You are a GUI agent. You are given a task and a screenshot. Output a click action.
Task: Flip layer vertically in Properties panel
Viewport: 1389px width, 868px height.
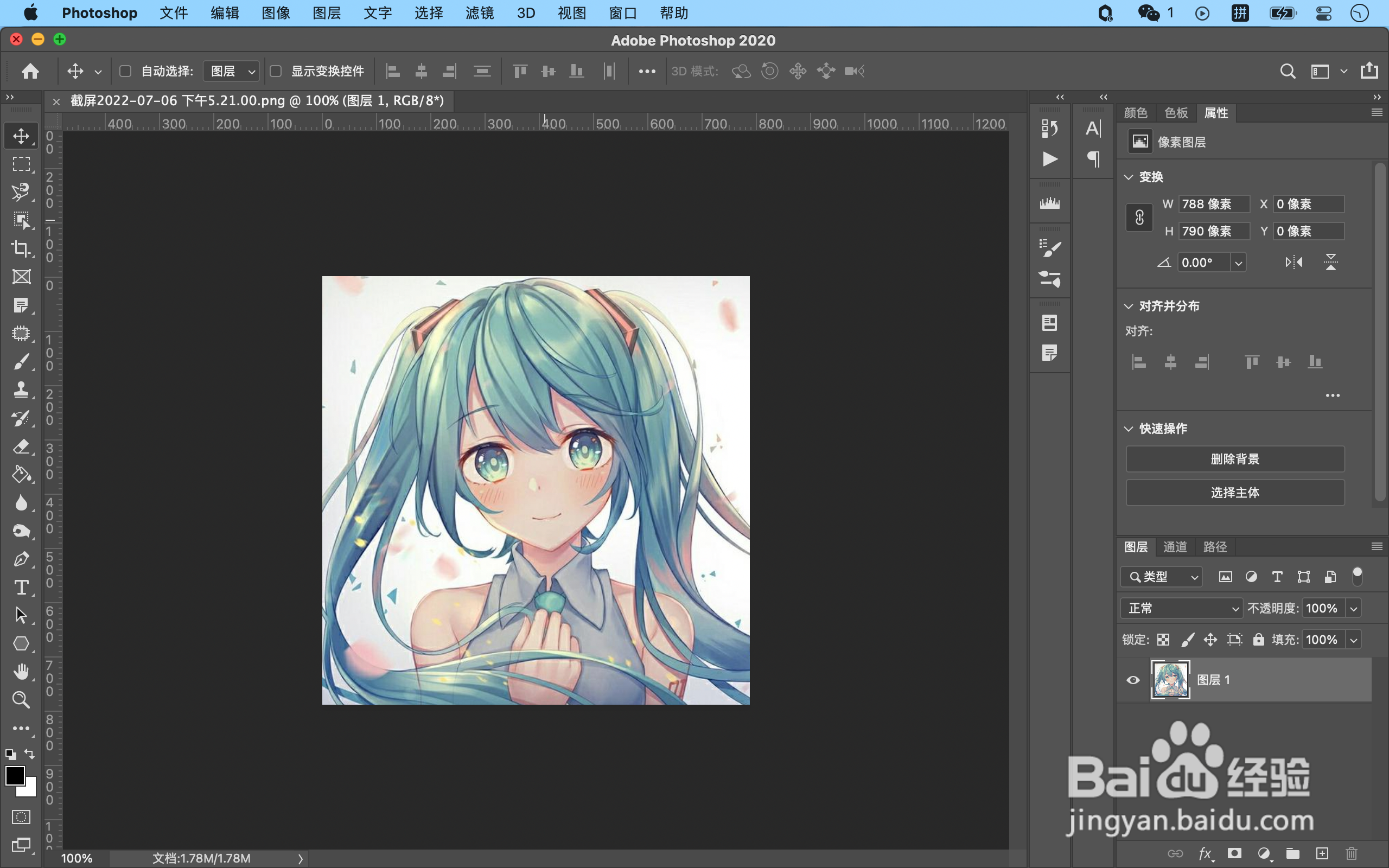click(1330, 263)
